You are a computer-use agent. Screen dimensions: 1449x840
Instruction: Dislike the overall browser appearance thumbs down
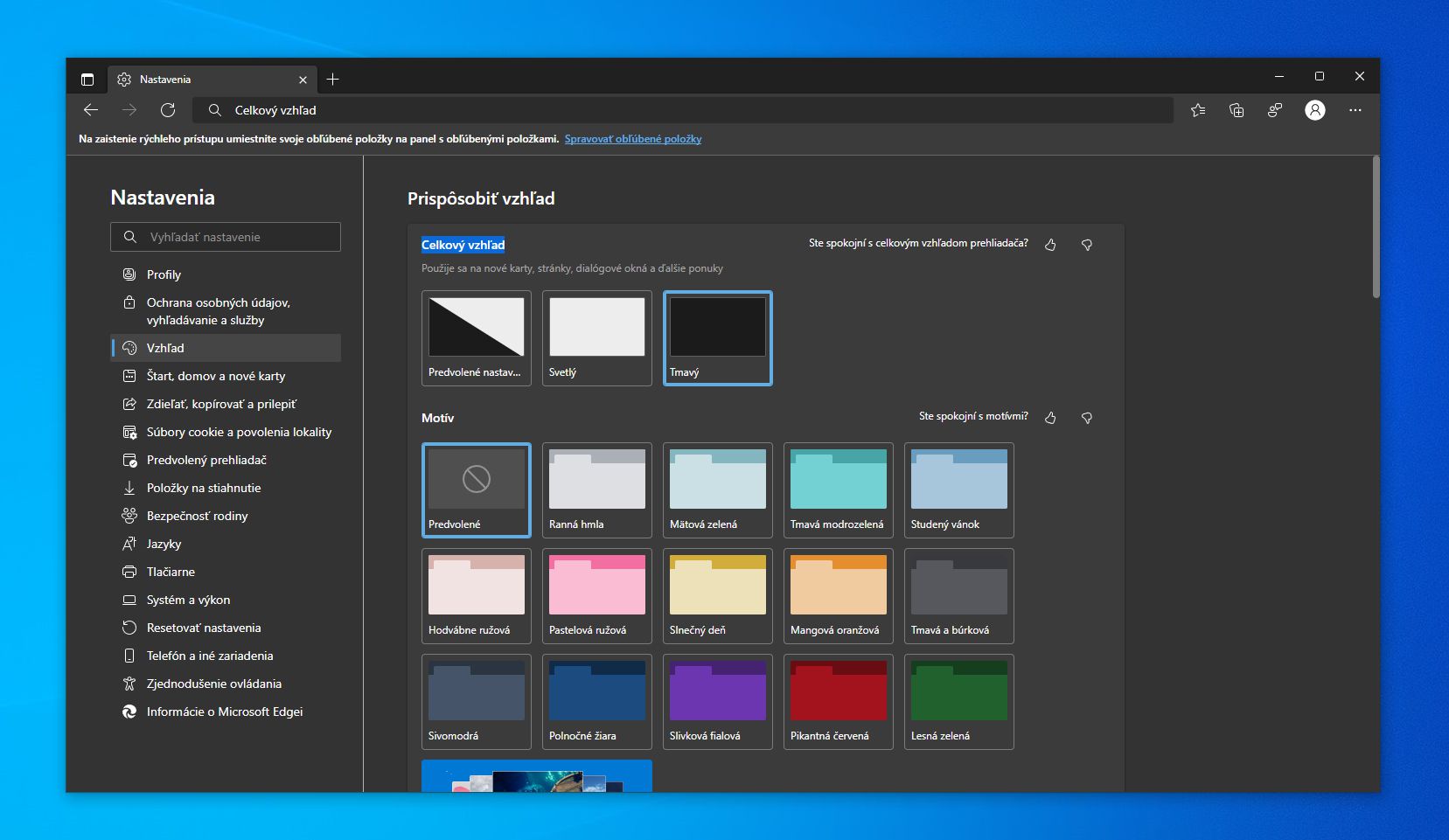point(1087,245)
